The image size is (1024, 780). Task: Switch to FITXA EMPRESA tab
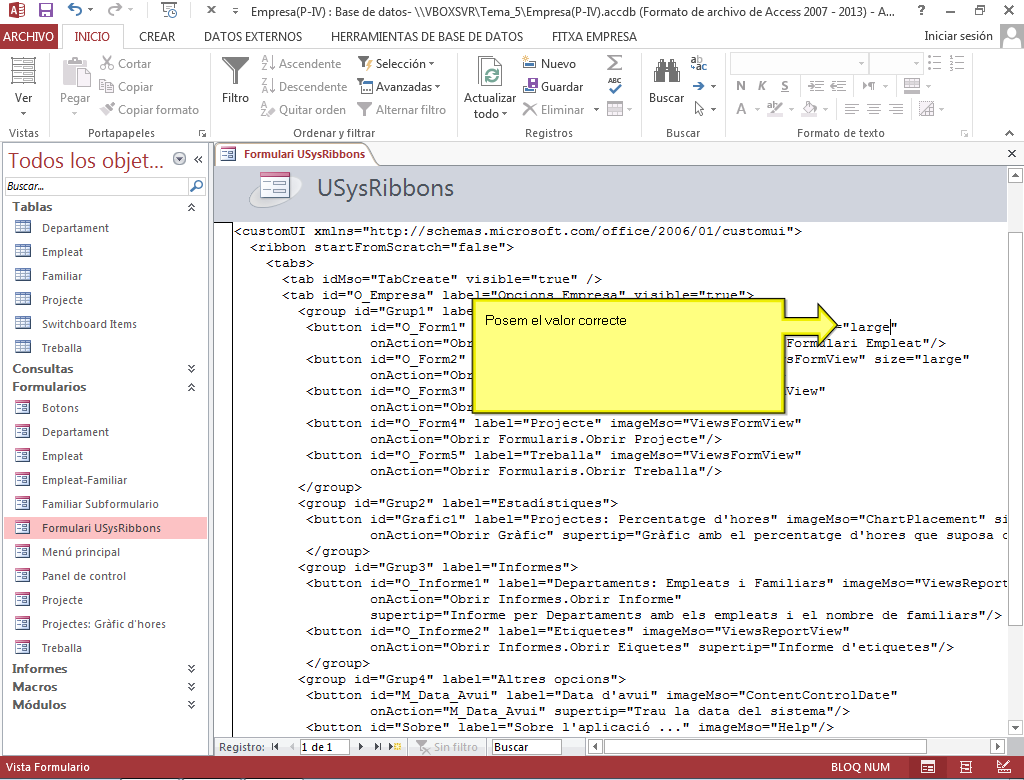point(594,37)
